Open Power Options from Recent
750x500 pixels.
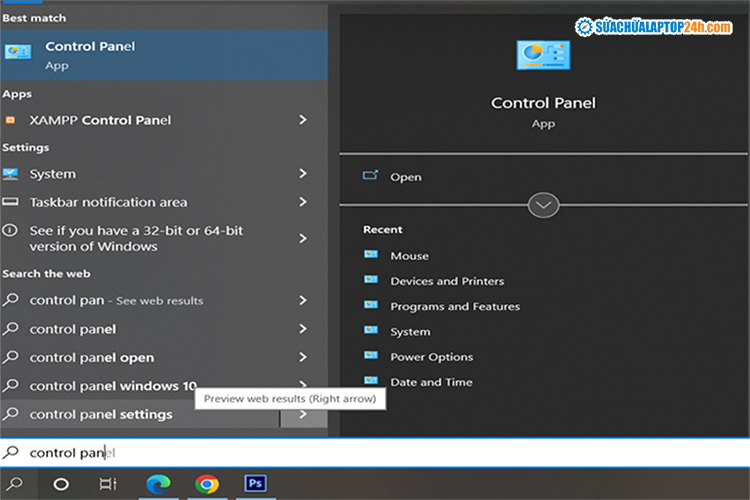pyautogui.click(x=431, y=357)
